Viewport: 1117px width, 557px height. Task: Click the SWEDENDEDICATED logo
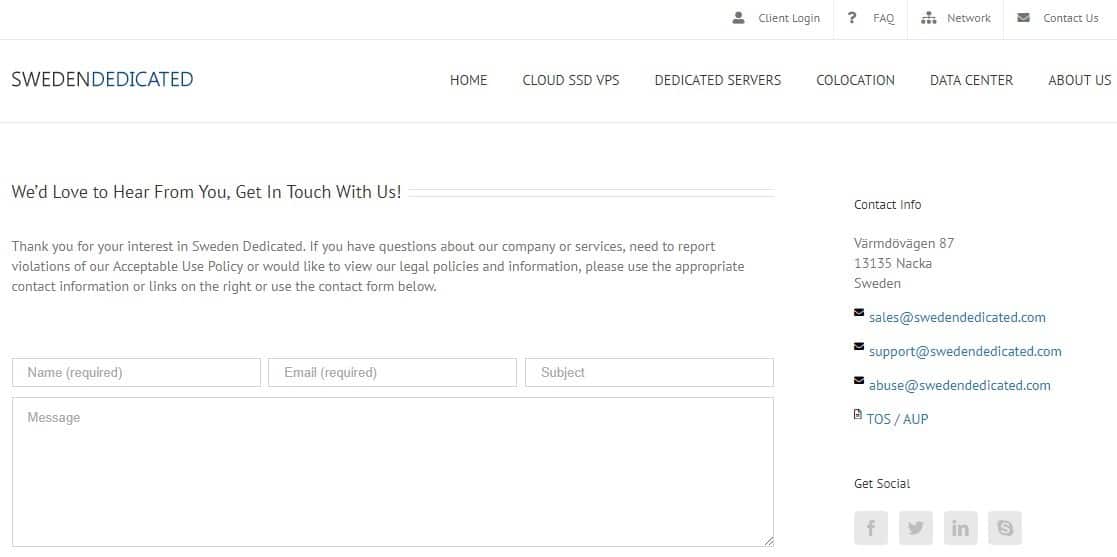(x=103, y=79)
